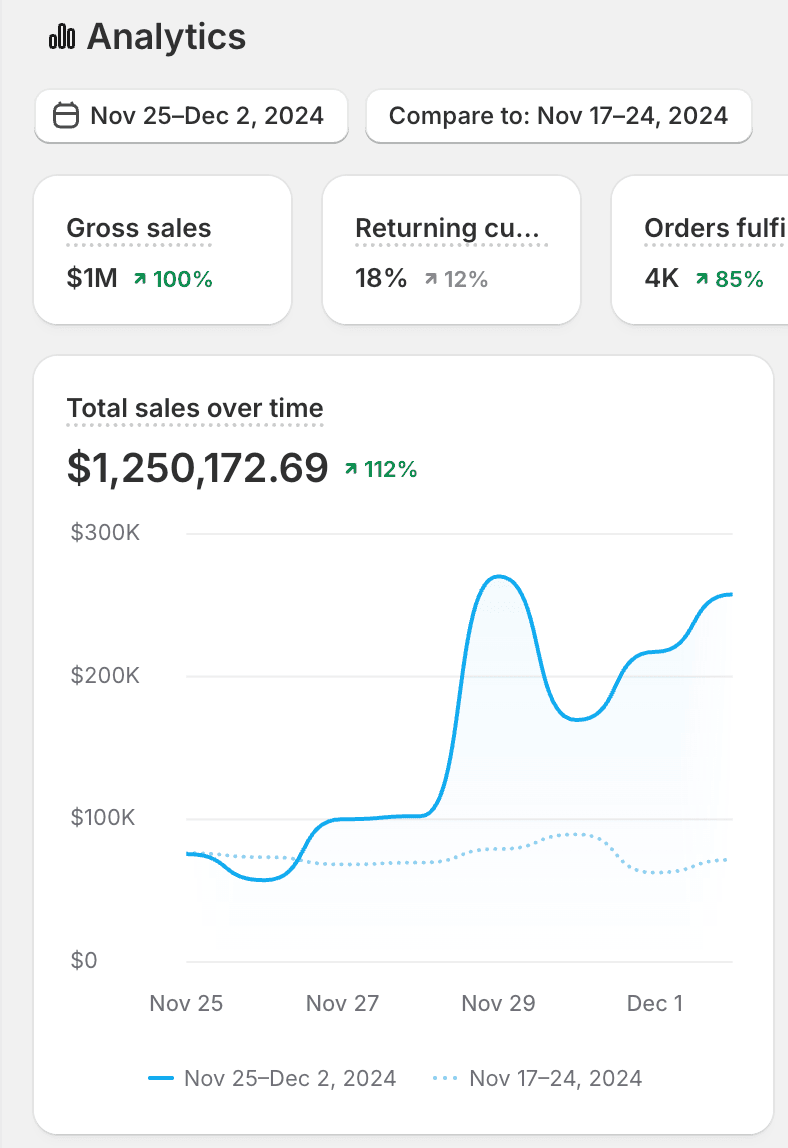The height and width of the screenshot is (1148, 788).
Task: Click the solid line legend marker
Action: click(x=161, y=1078)
